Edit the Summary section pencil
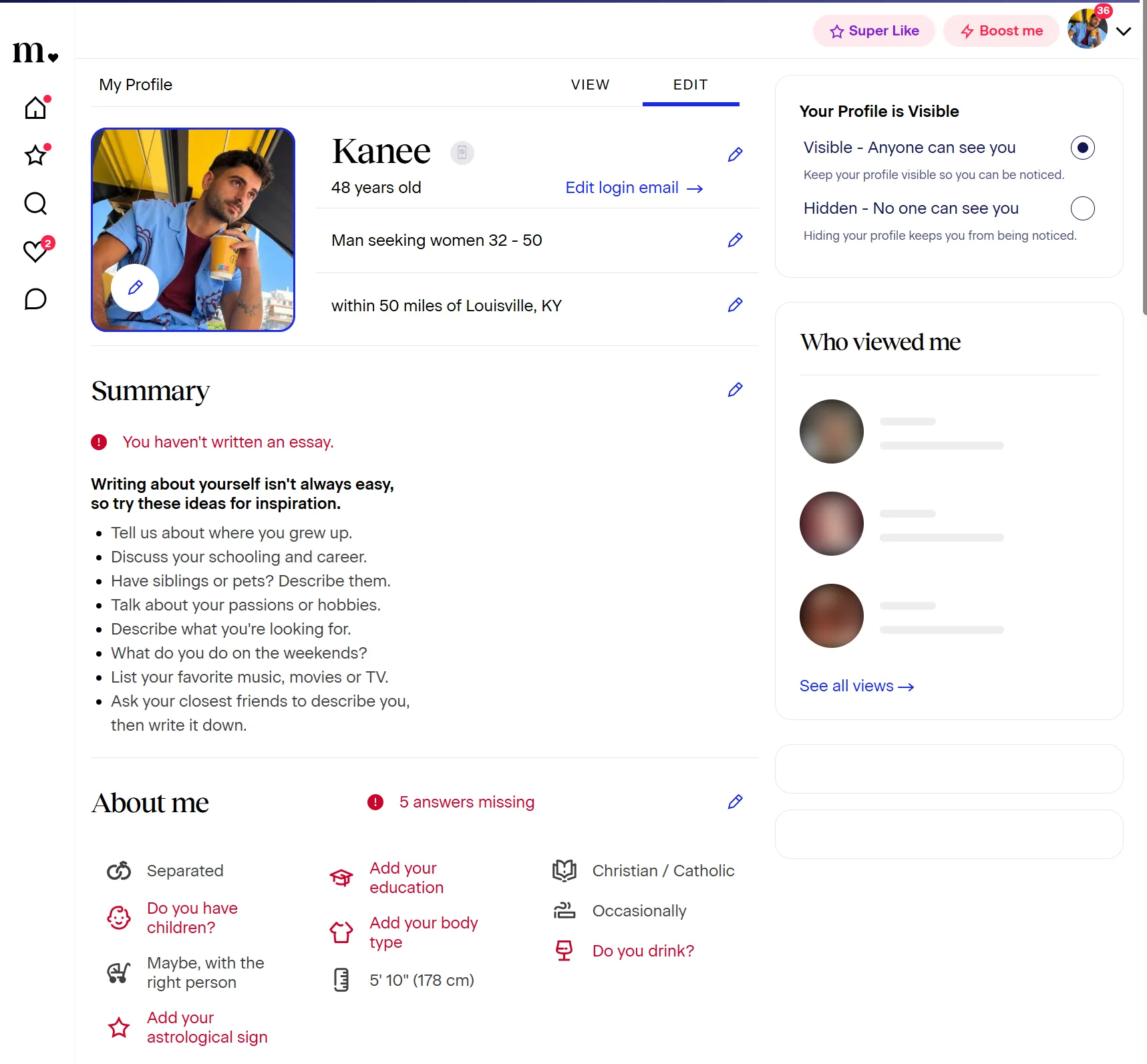Image resolution: width=1147 pixels, height=1064 pixels. click(x=735, y=389)
